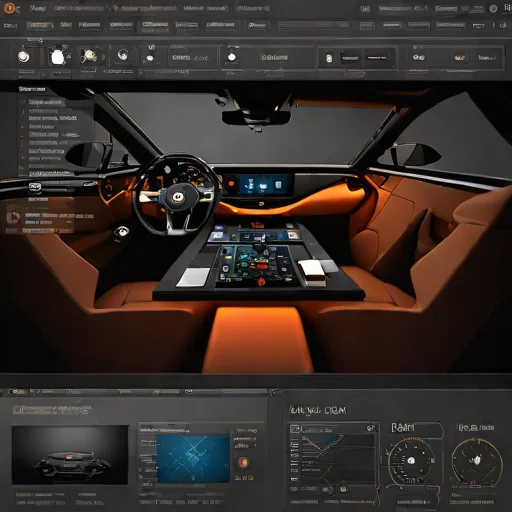
Task: Click the spiral swirl tool icon
Action: (x=123, y=54)
